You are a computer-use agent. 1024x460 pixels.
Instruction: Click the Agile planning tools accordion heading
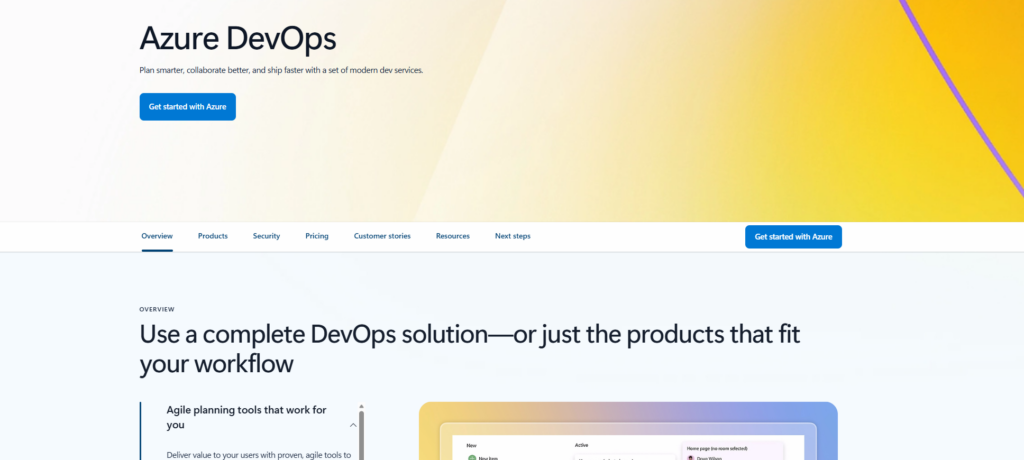click(246, 417)
